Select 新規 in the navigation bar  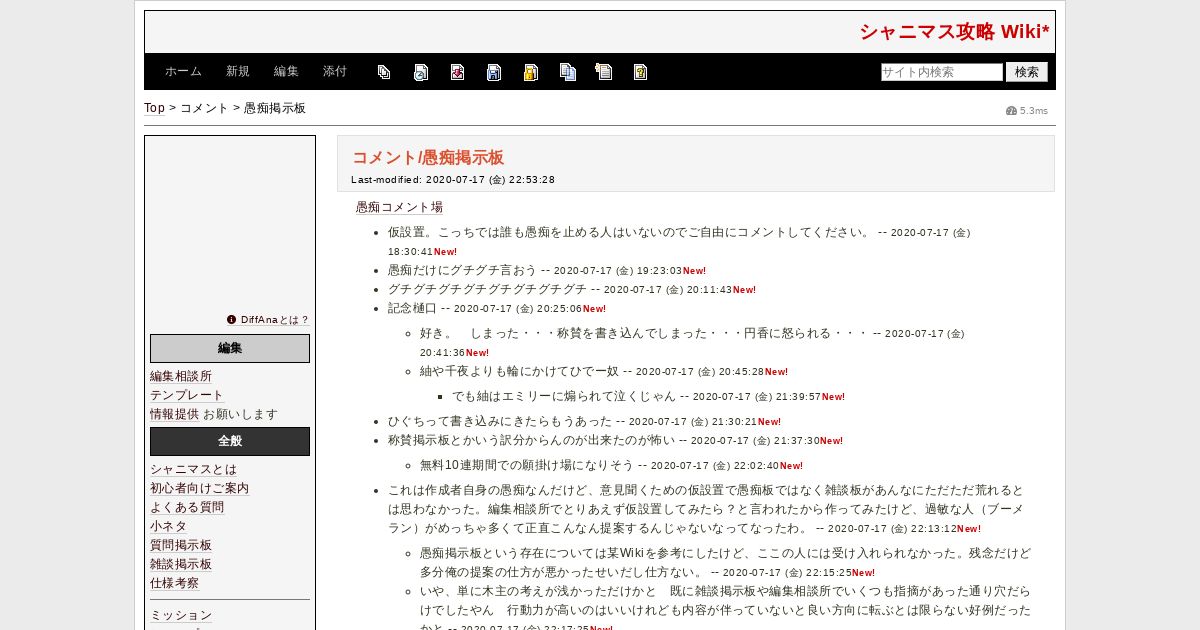coord(238,72)
